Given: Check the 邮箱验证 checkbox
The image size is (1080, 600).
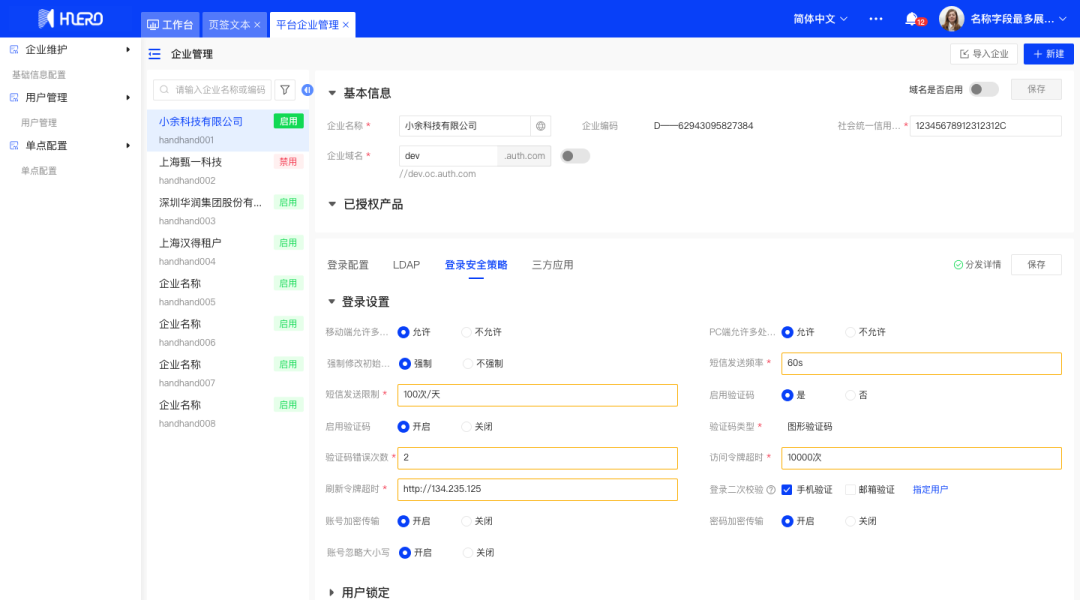Looking at the screenshot, I should click(850, 490).
